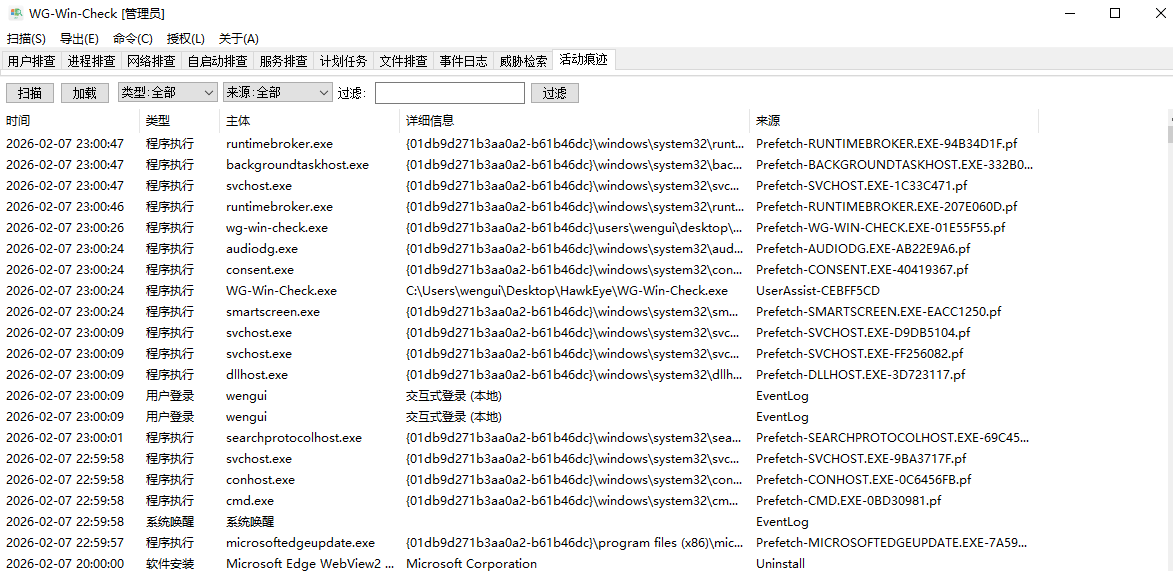The width and height of the screenshot is (1173, 571).
Task: Switch to the 威胁检索 tab
Action: pyautogui.click(x=523, y=61)
